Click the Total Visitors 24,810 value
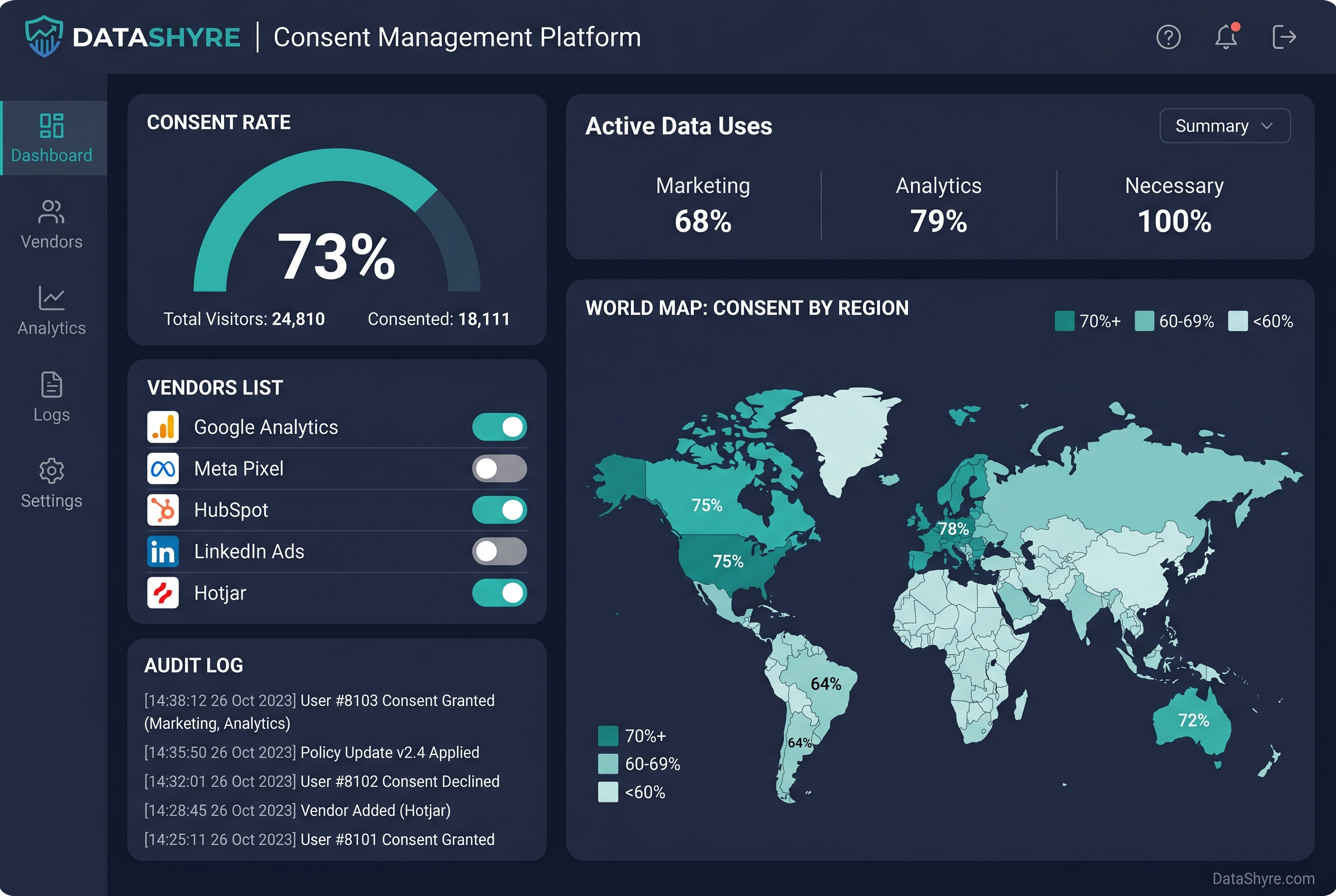Screen dimensions: 1336x896 click(x=298, y=319)
